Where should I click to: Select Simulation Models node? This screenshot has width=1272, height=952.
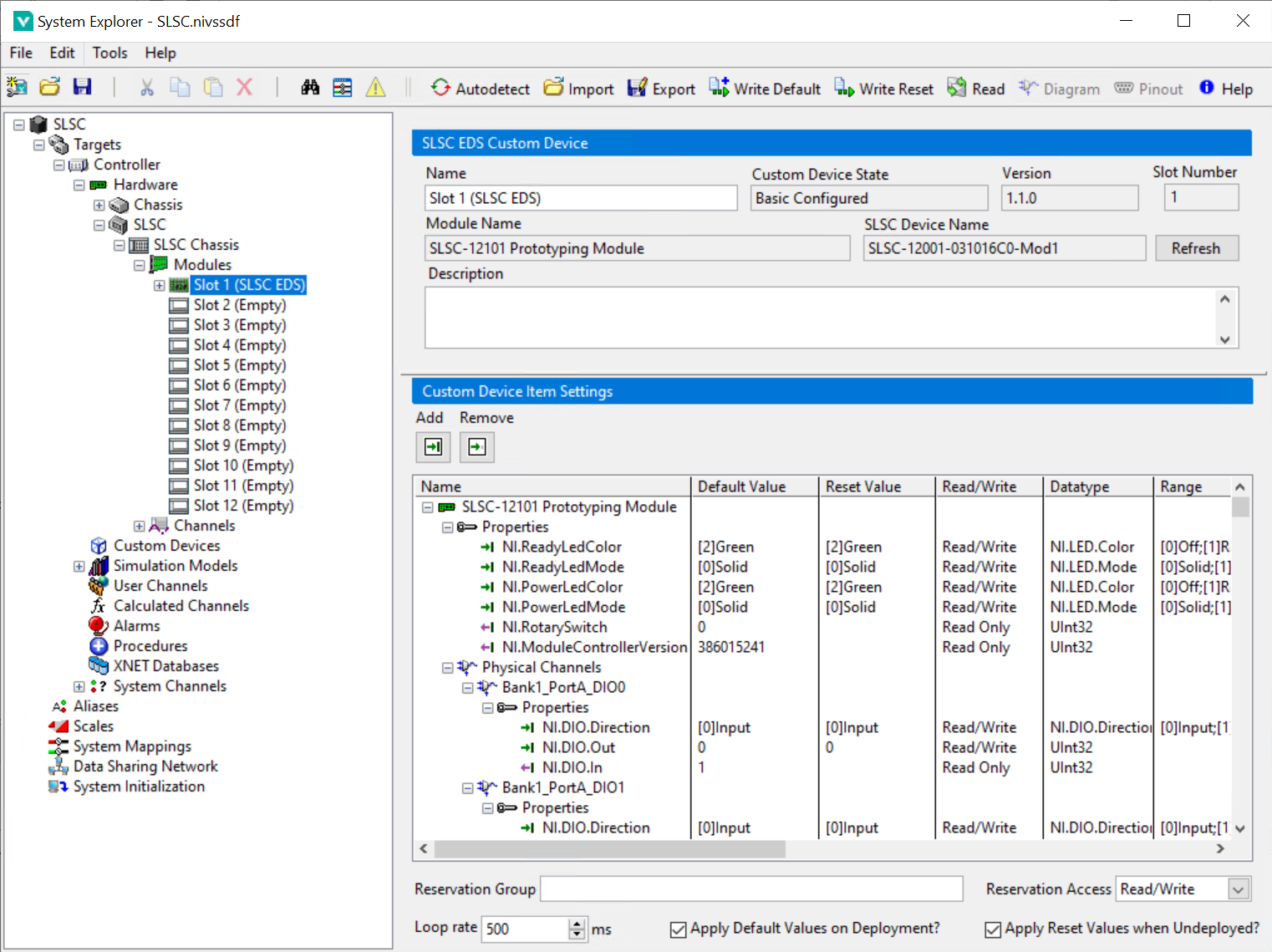pyautogui.click(x=176, y=566)
